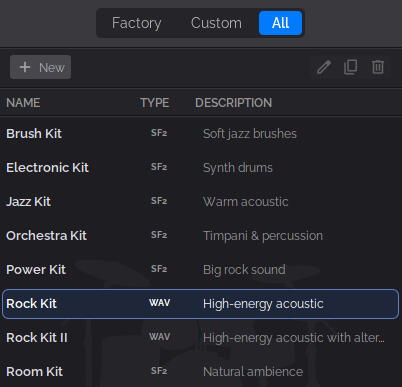This screenshot has width=402, height=387.
Task: Switch to the Factory tab
Action: pyautogui.click(x=136, y=23)
